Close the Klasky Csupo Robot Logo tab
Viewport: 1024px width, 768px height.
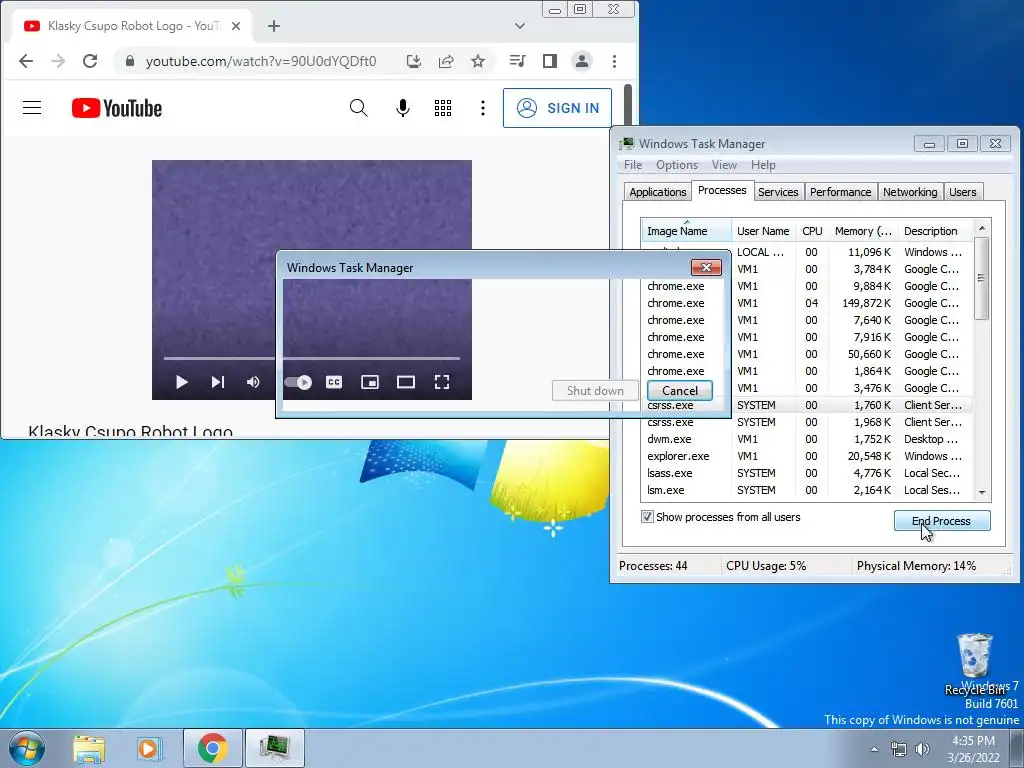(x=236, y=26)
